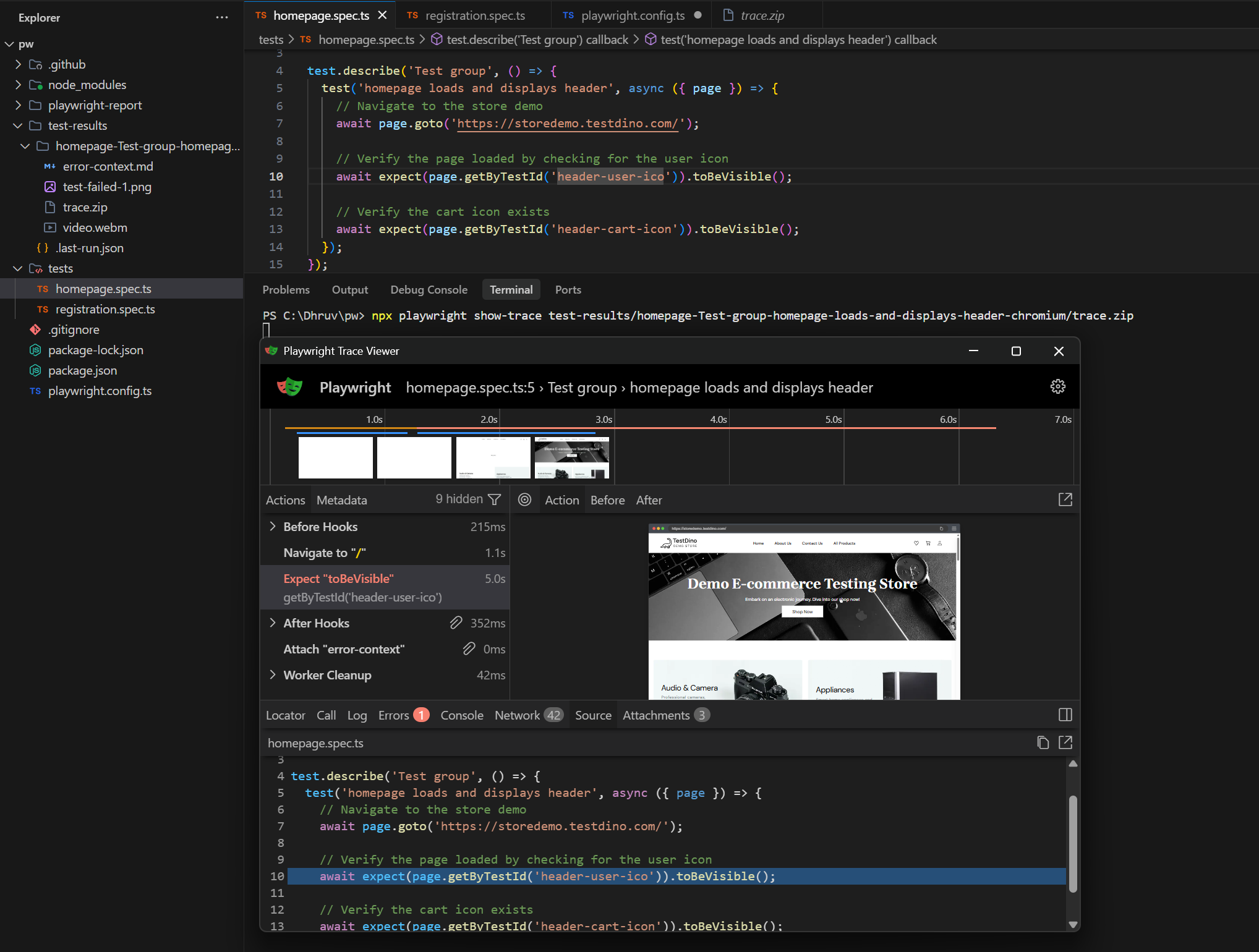Expand the Before Hooks action

[x=273, y=527]
